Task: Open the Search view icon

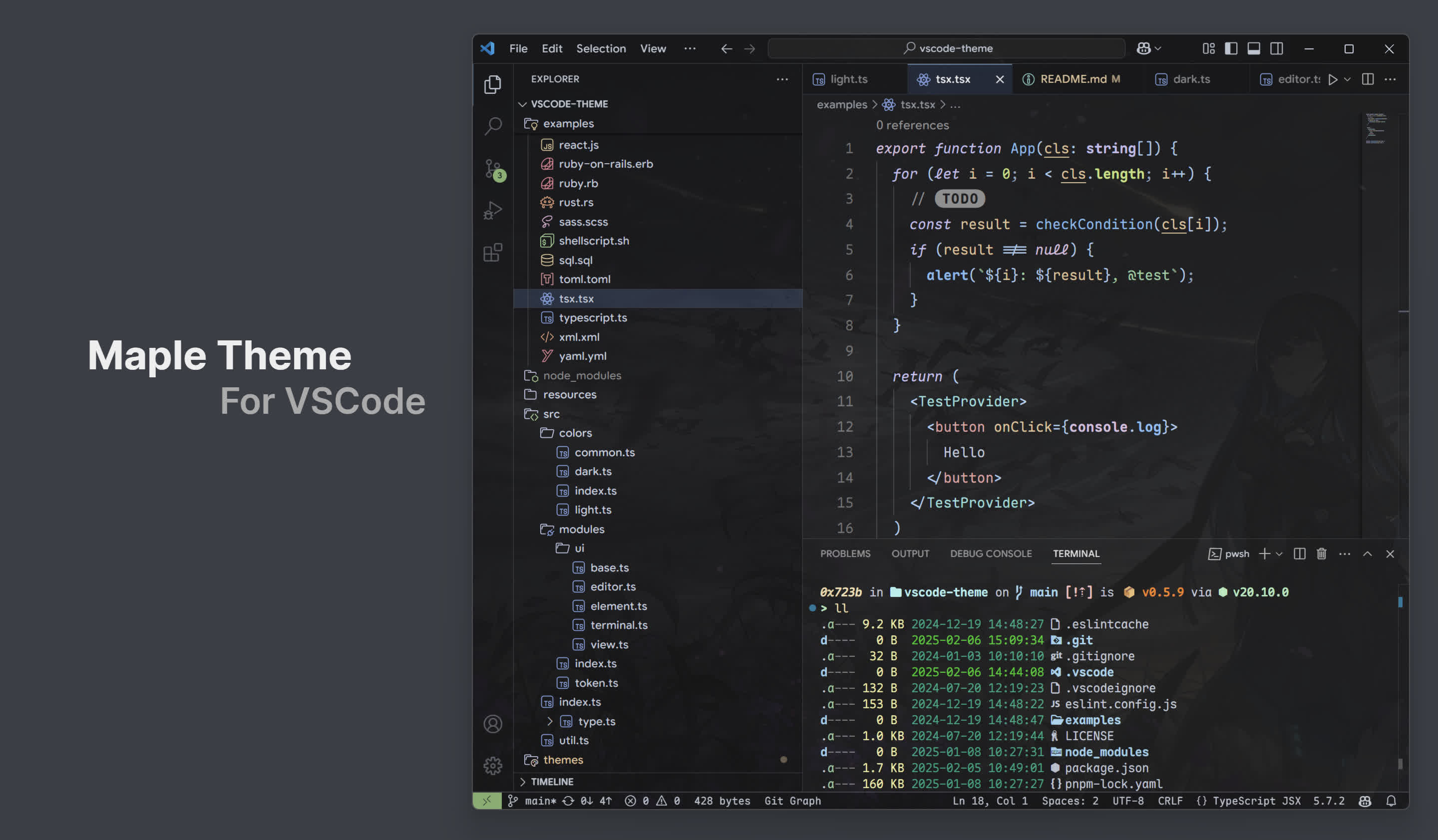Action: tap(493, 125)
